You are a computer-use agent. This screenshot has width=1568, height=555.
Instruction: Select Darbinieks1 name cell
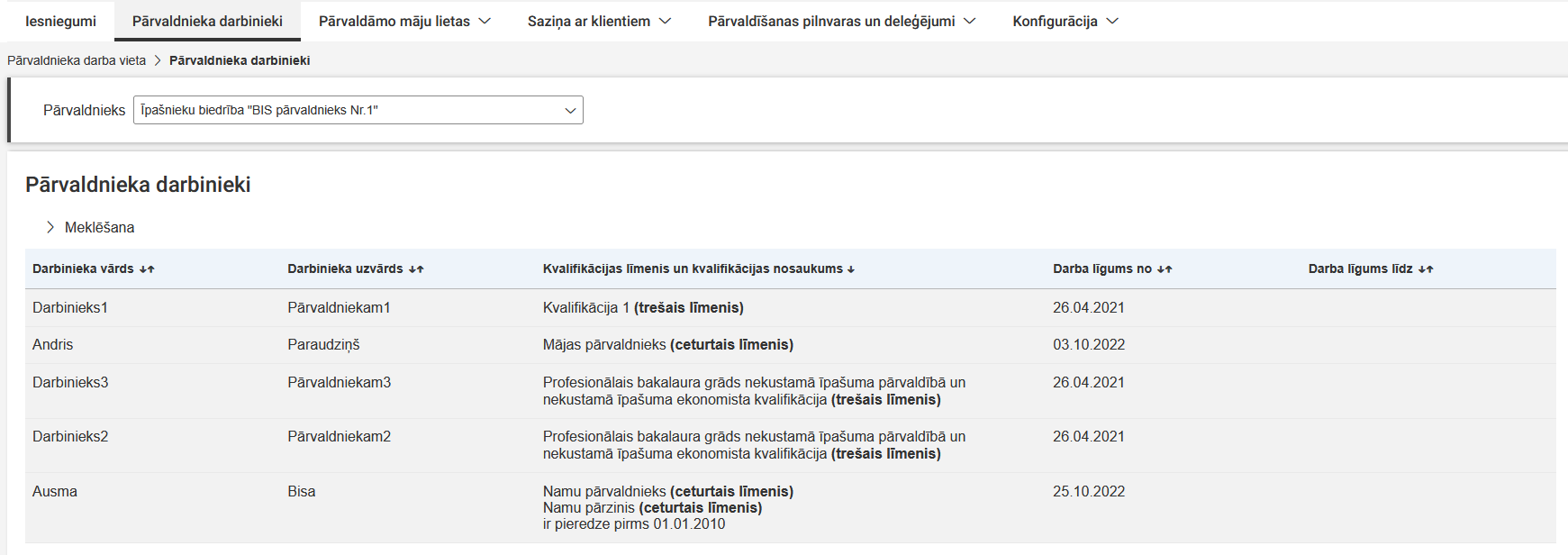[70, 307]
